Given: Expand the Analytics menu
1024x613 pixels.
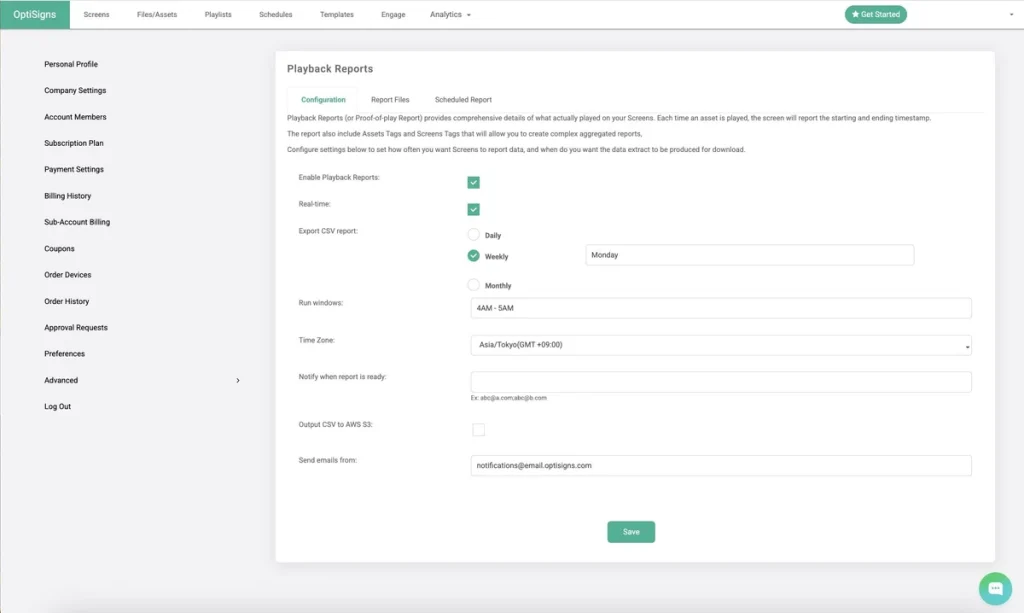Looking at the screenshot, I should click(449, 15).
